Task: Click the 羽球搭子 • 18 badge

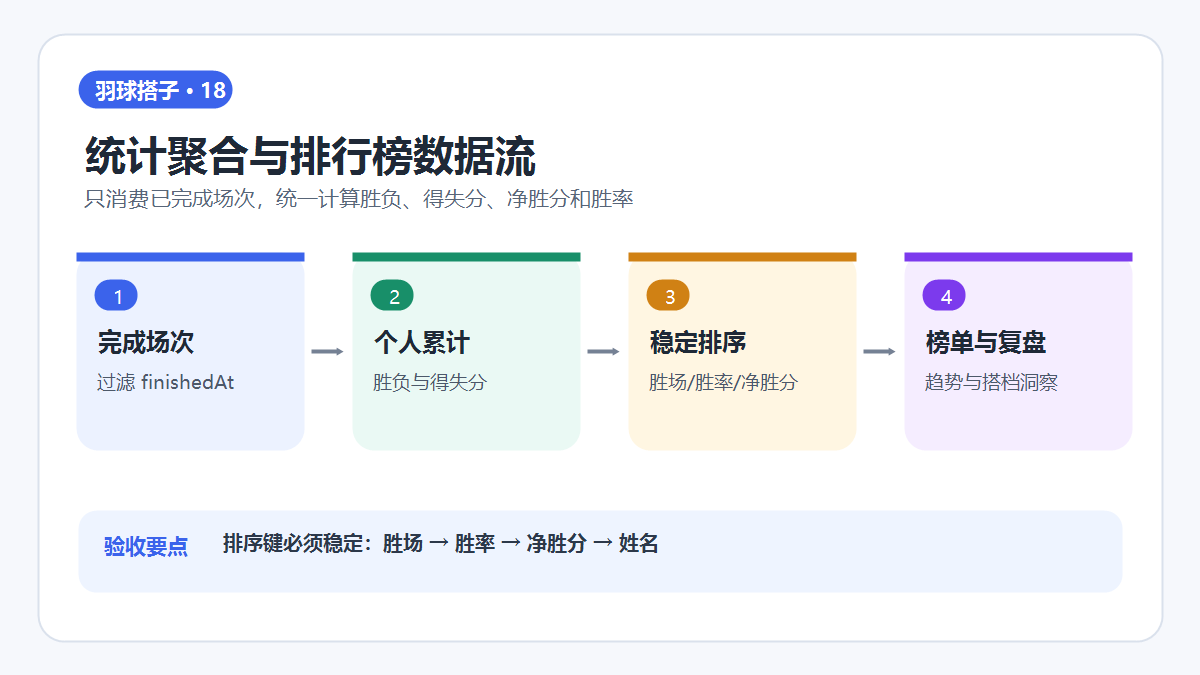Action: click(156, 90)
